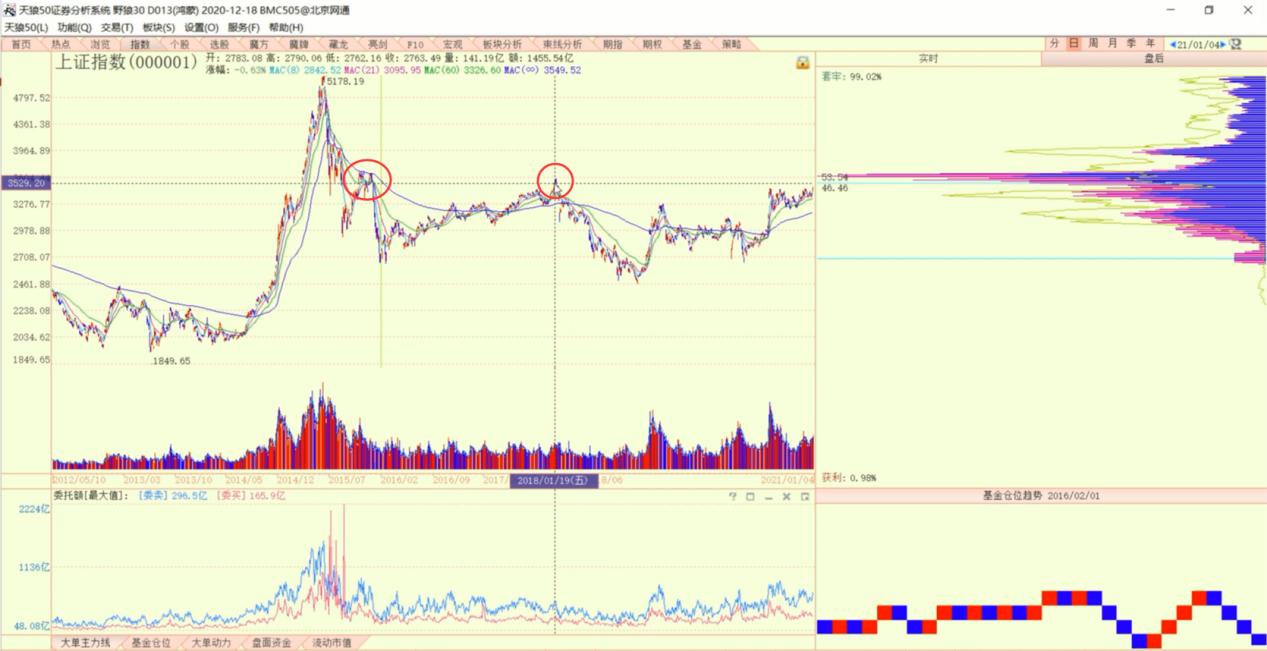The width and height of the screenshot is (1267, 651).
Task: Minimize the 委托额 indicator panel
Action: coord(768,496)
